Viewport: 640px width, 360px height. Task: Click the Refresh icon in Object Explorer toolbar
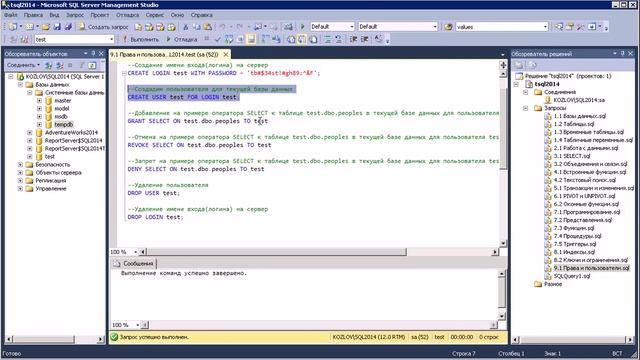point(92,65)
